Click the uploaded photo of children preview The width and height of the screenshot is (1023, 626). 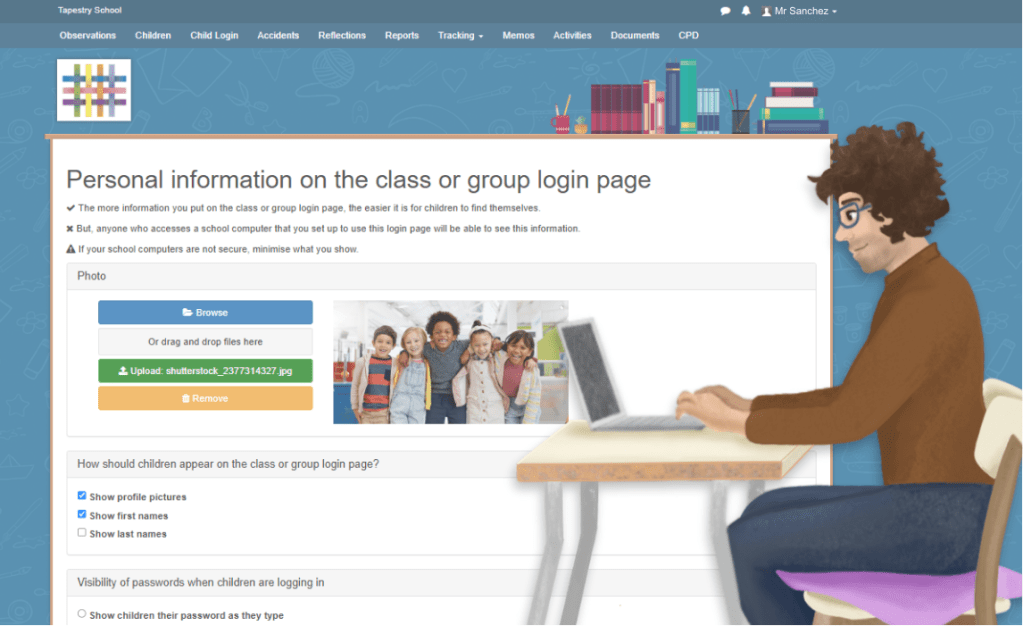[x=450, y=362]
